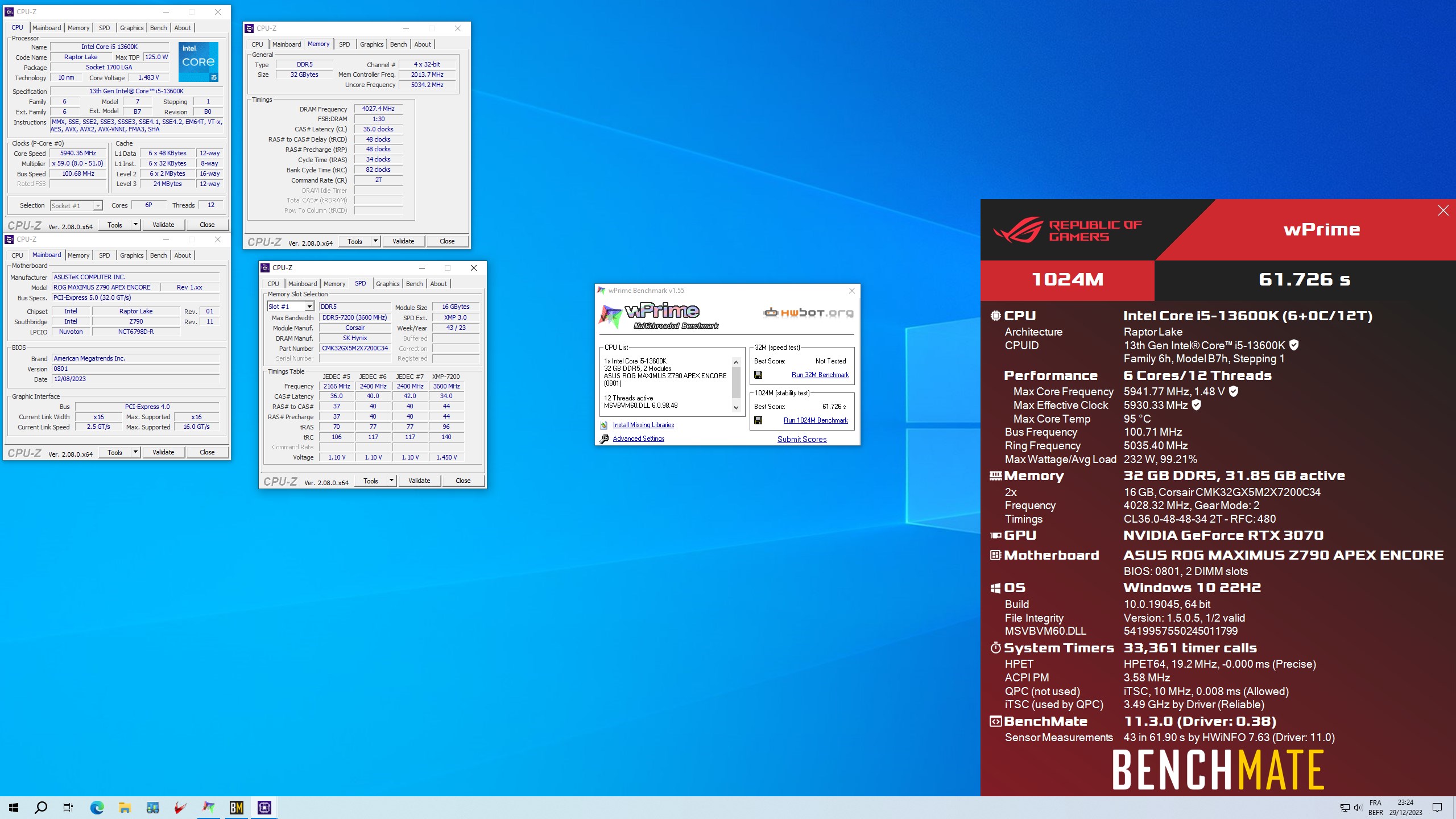Open the Advanced Settings link
Image resolution: width=1456 pixels, height=819 pixels.
click(638, 439)
